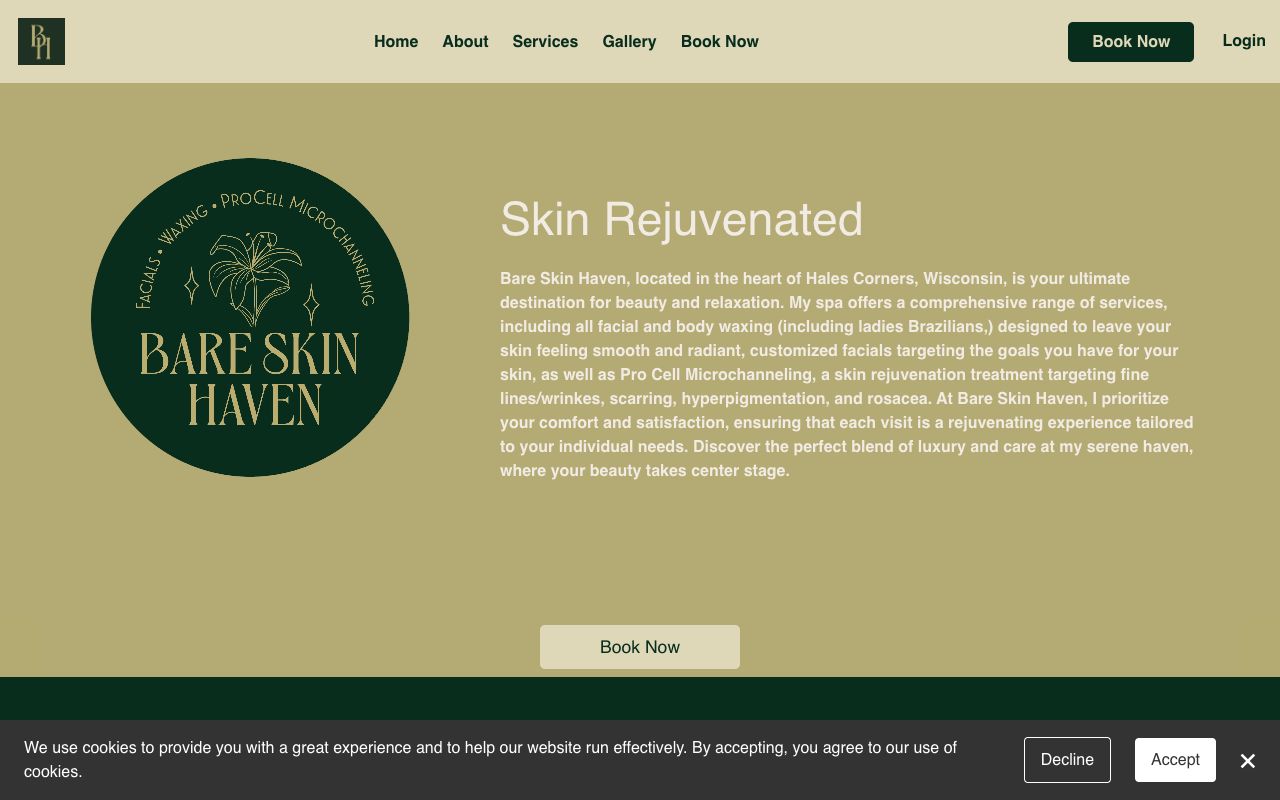The width and height of the screenshot is (1280, 800).
Task: Browse the Gallery page
Action: pos(629,41)
